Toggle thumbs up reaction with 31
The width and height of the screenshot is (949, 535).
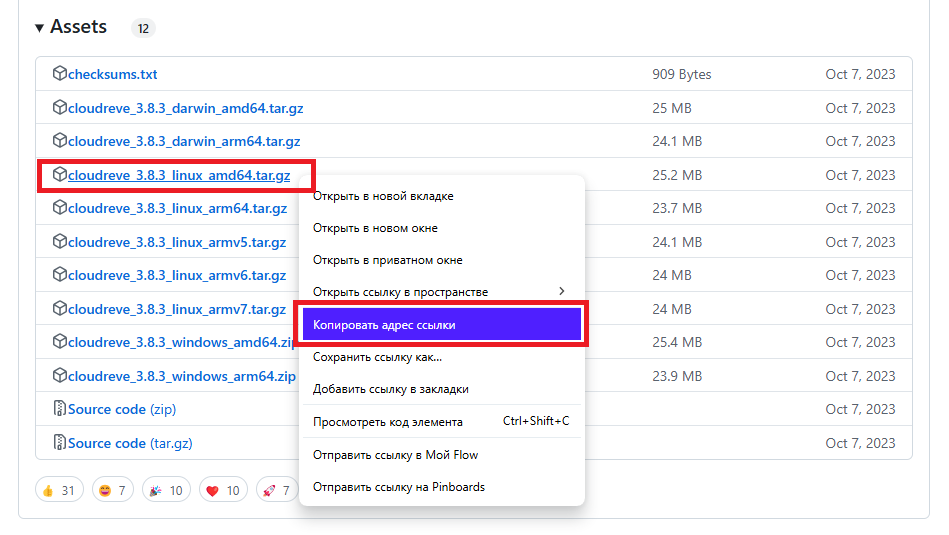pyautogui.click(x=59, y=490)
